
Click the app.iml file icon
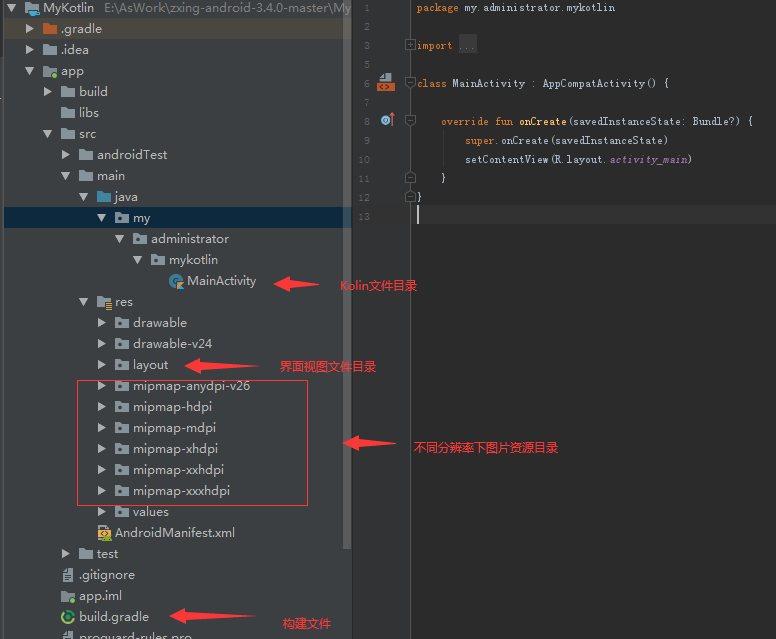(x=68, y=596)
